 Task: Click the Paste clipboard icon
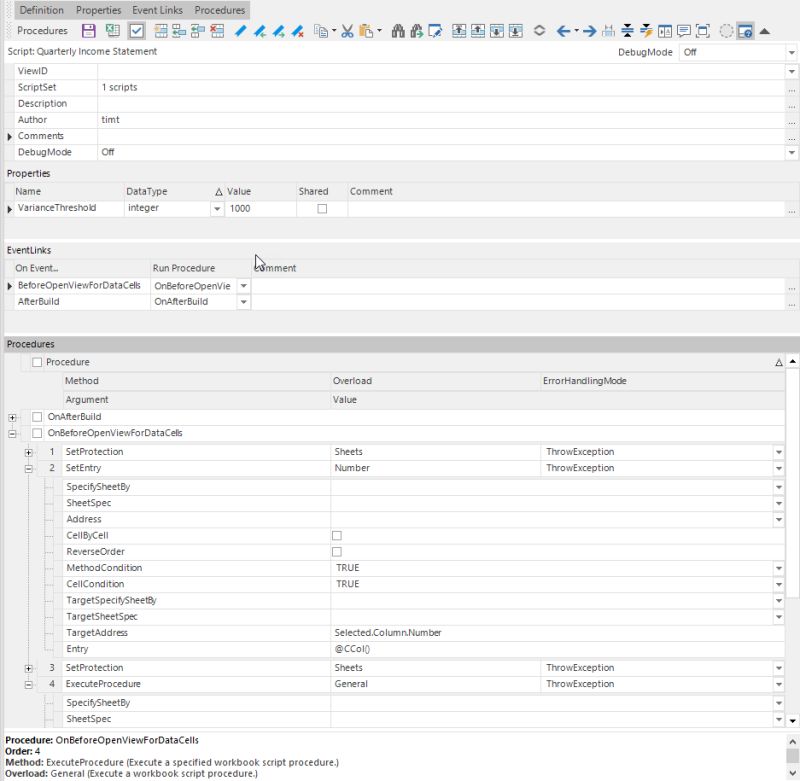[x=366, y=31]
